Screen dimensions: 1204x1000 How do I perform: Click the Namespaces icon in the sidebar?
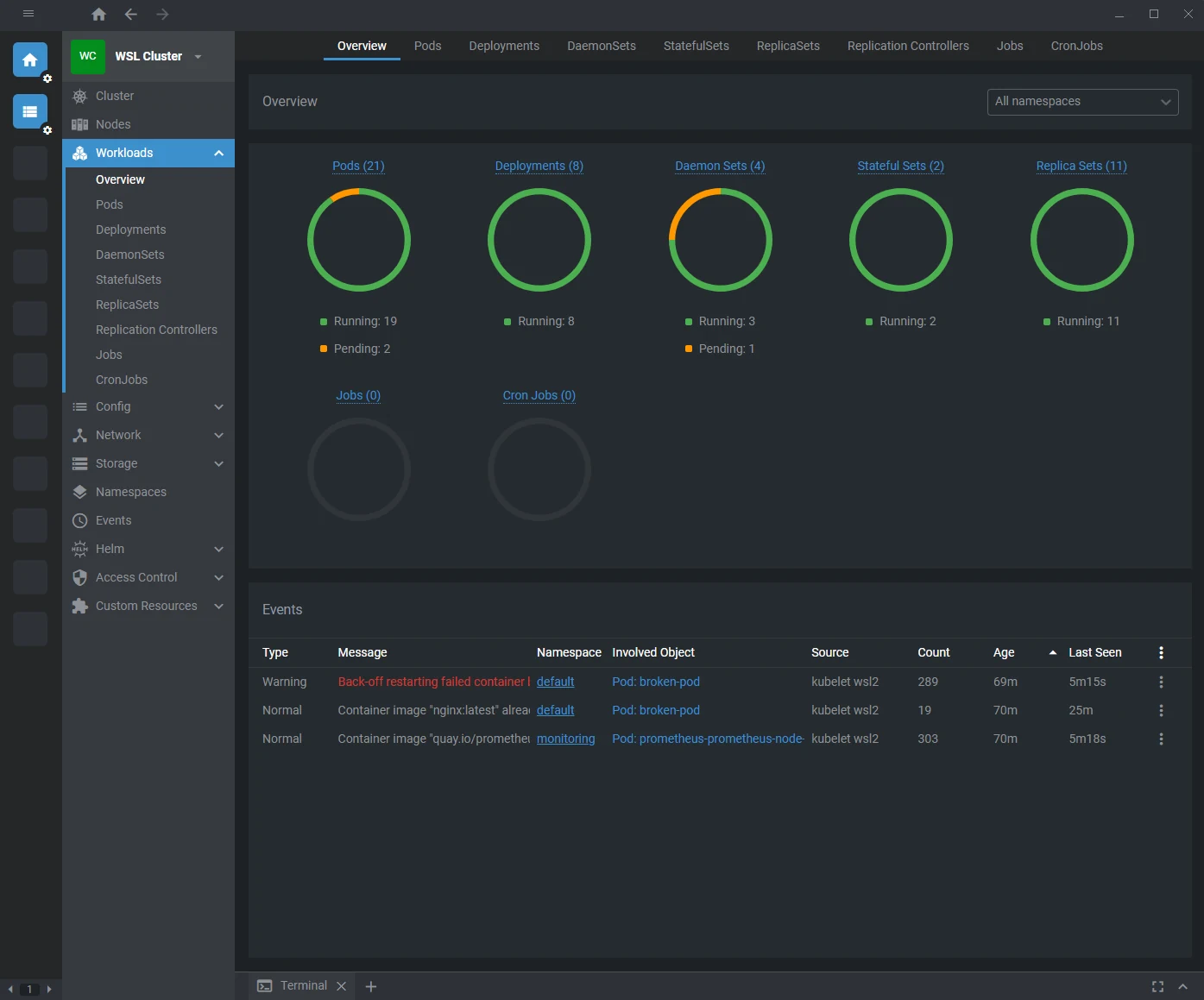tap(79, 492)
